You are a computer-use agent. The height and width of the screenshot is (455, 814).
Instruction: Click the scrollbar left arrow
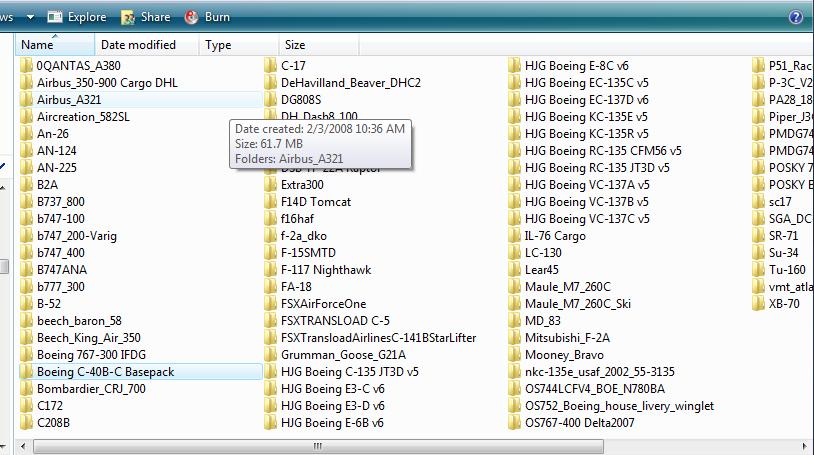(x=22, y=446)
